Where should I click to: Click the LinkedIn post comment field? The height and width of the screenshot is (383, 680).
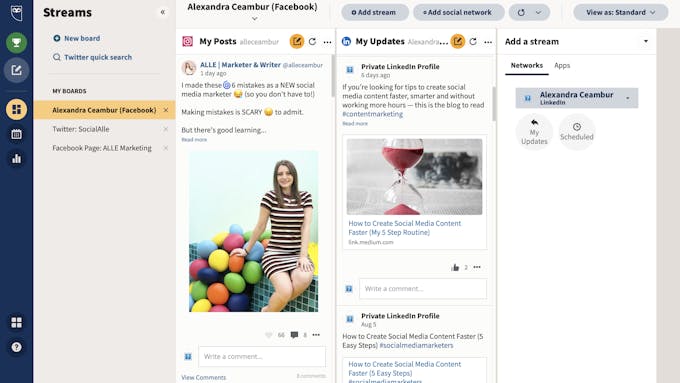423,289
